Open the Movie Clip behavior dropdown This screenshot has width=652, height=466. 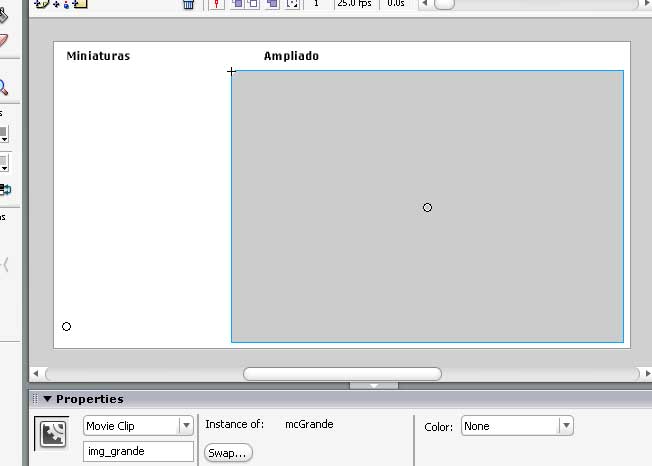pos(138,426)
